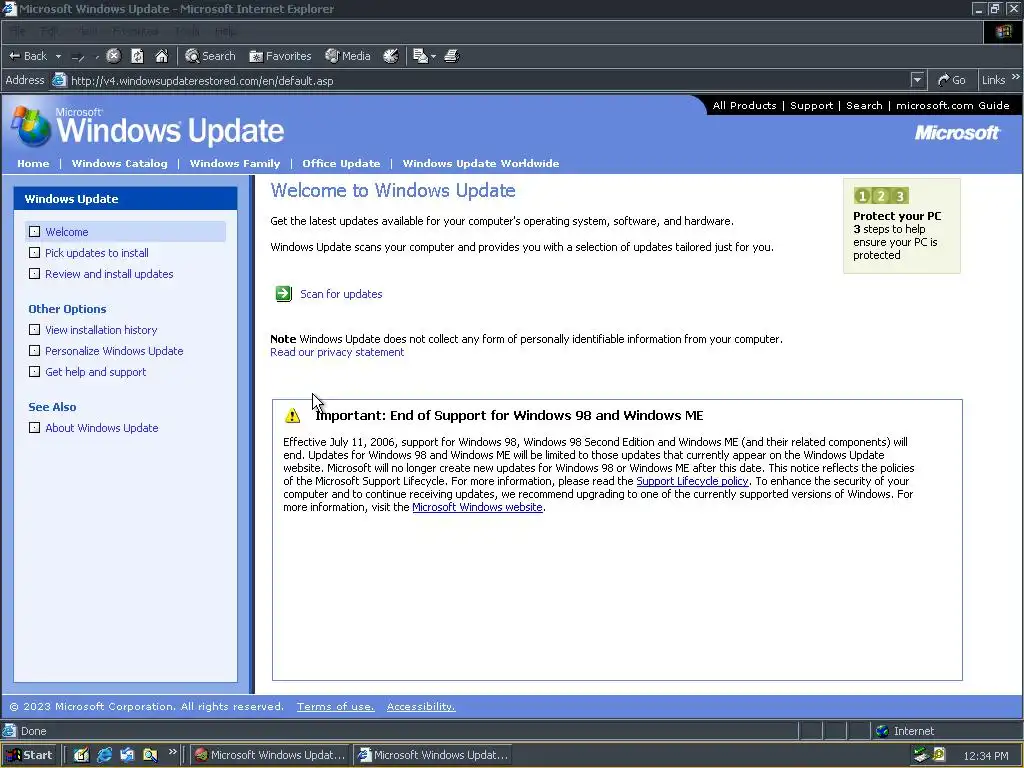Click the Go button
The width and height of the screenshot is (1024, 768).
click(952, 80)
